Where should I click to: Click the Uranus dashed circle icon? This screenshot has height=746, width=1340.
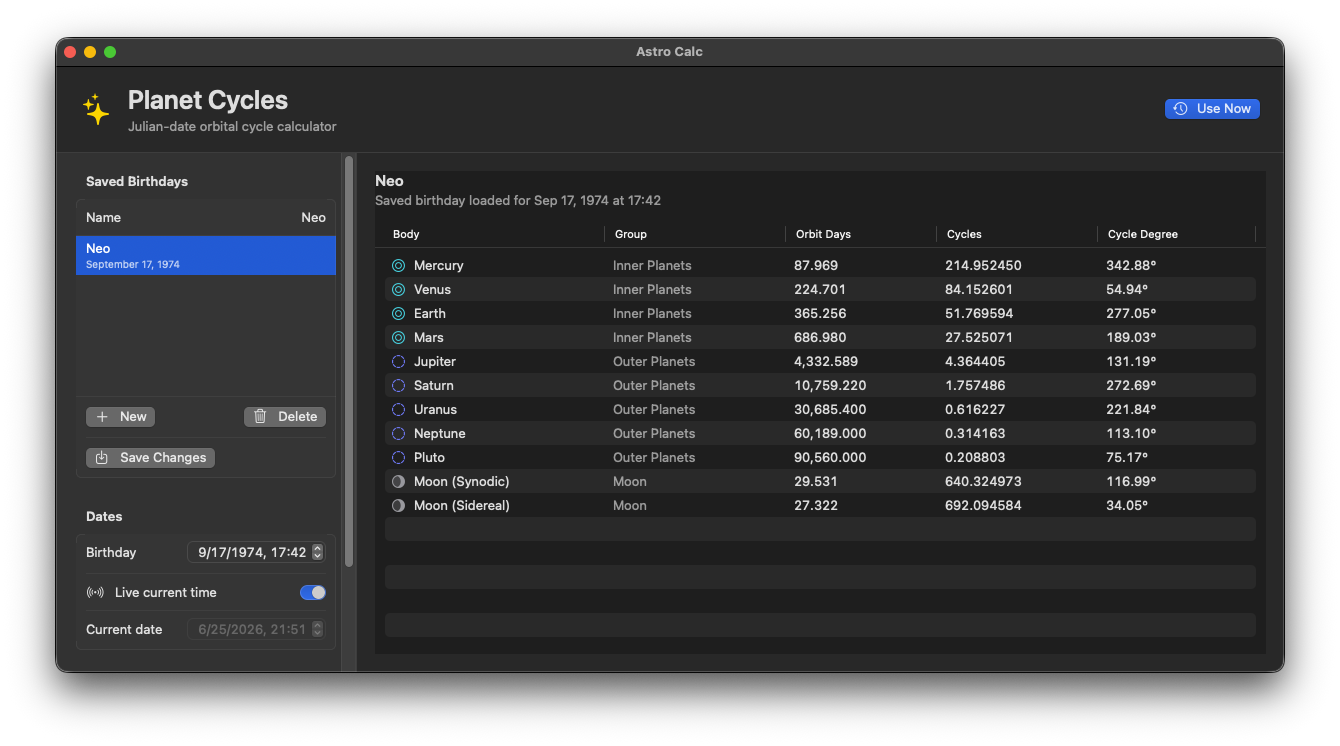pyautogui.click(x=398, y=410)
